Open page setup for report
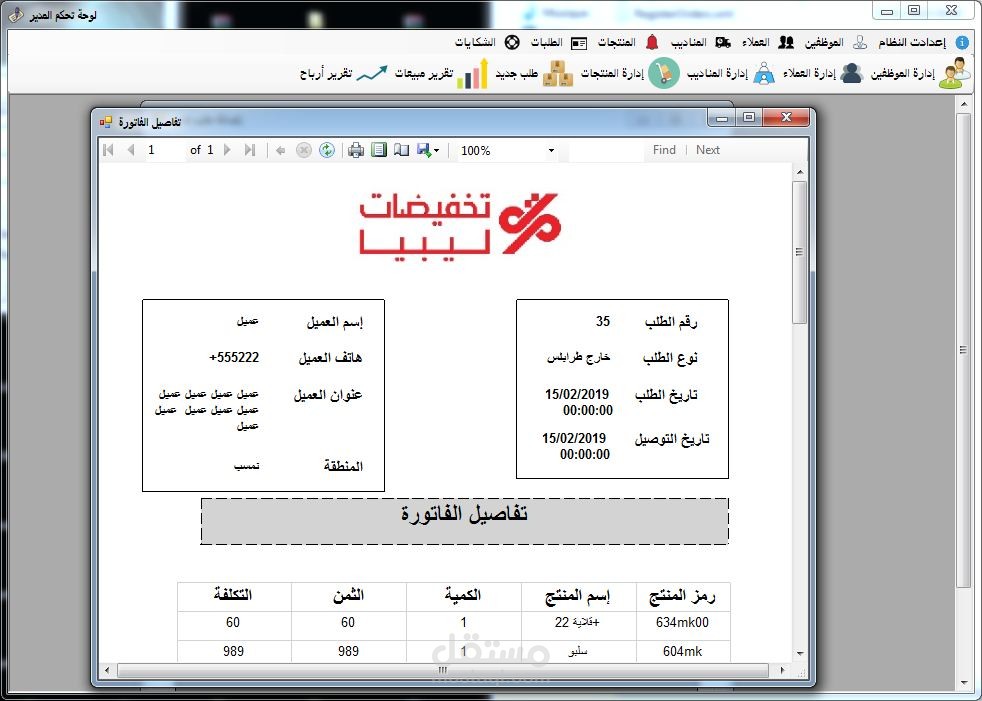 (x=401, y=150)
